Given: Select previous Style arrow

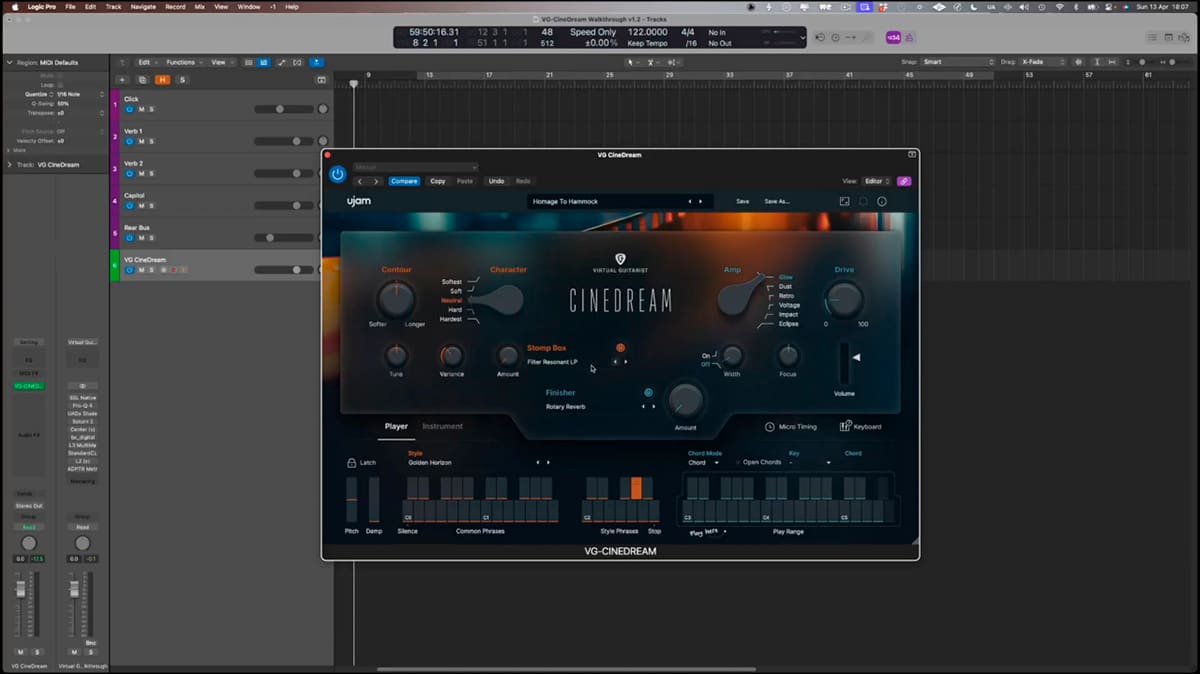Looking at the screenshot, I should tap(538, 463).
